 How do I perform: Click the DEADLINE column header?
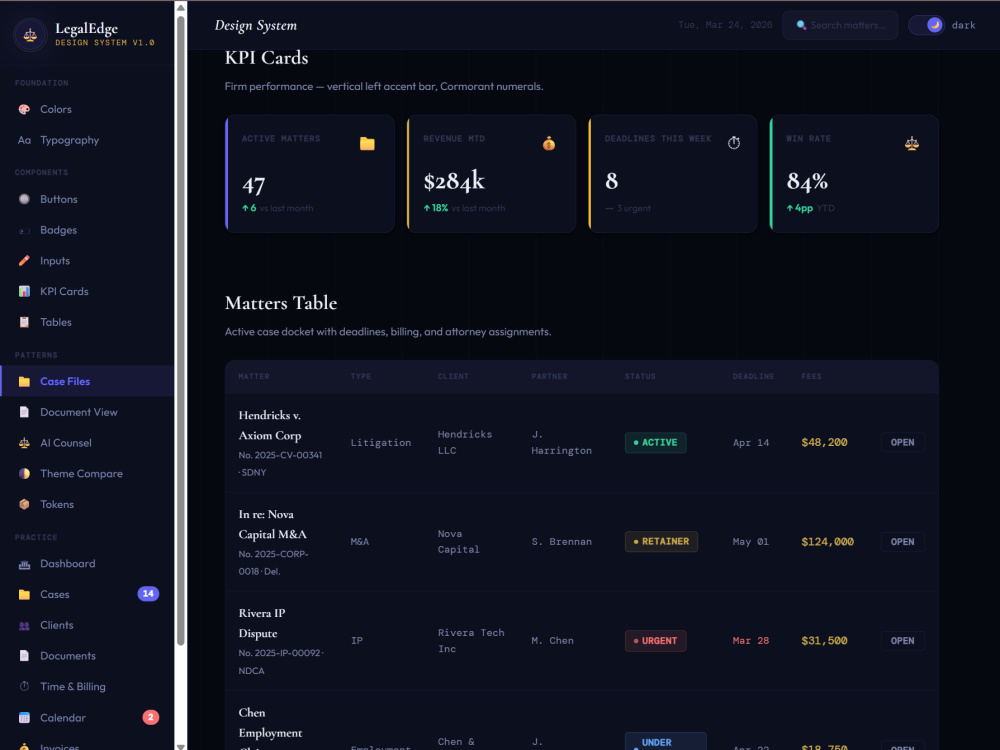[753, 377]
